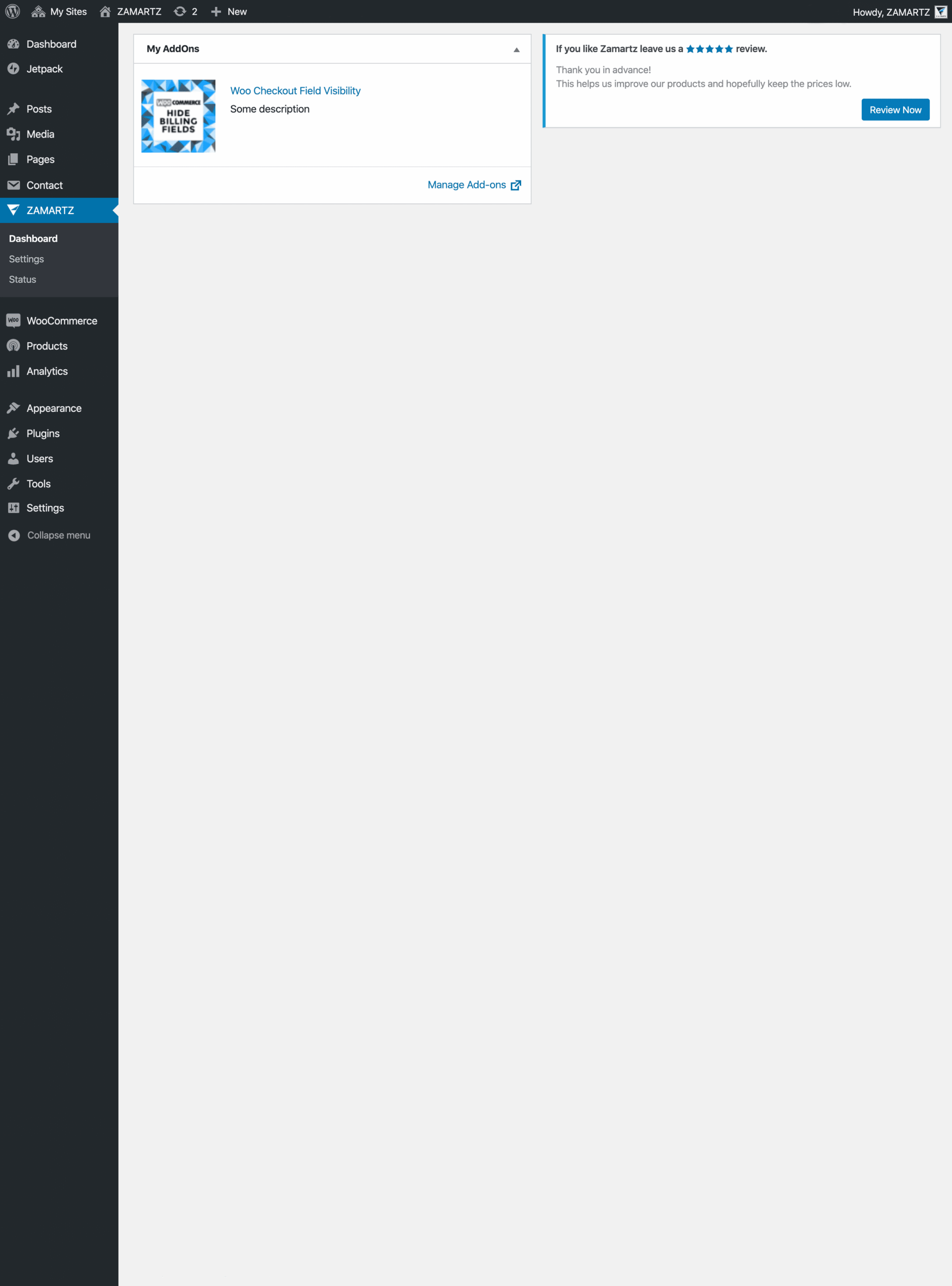
Task: Open the WordPress logo menu
Action: 12,11
